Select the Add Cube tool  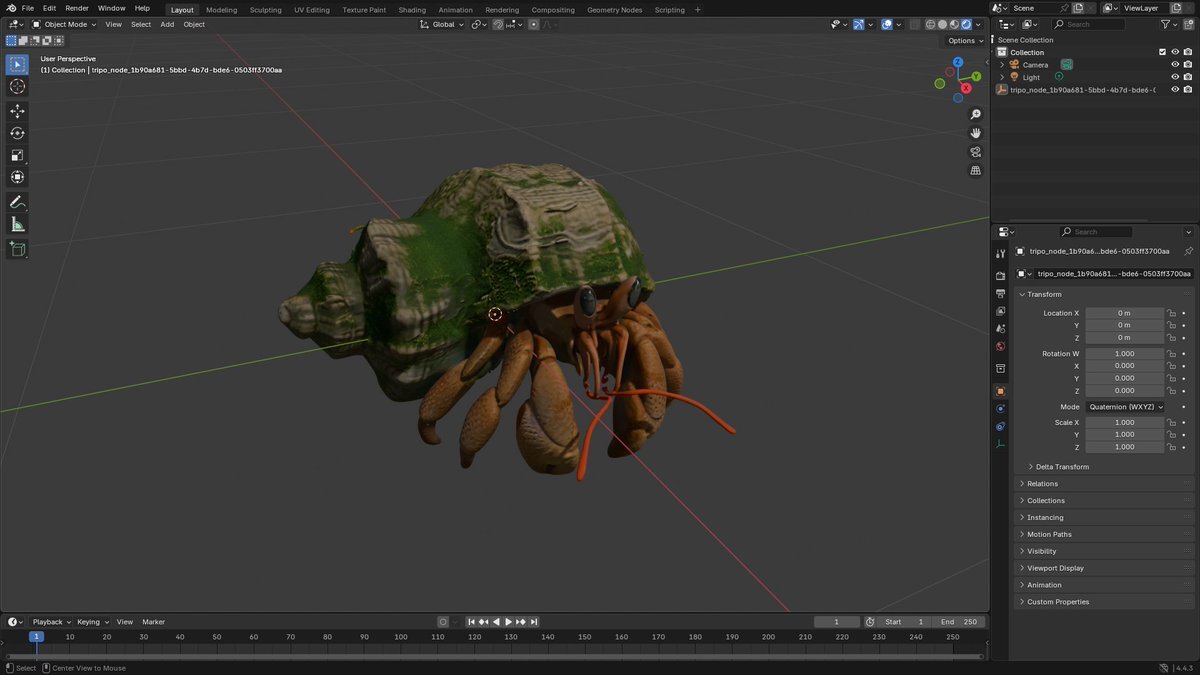[x=17, y=249]
